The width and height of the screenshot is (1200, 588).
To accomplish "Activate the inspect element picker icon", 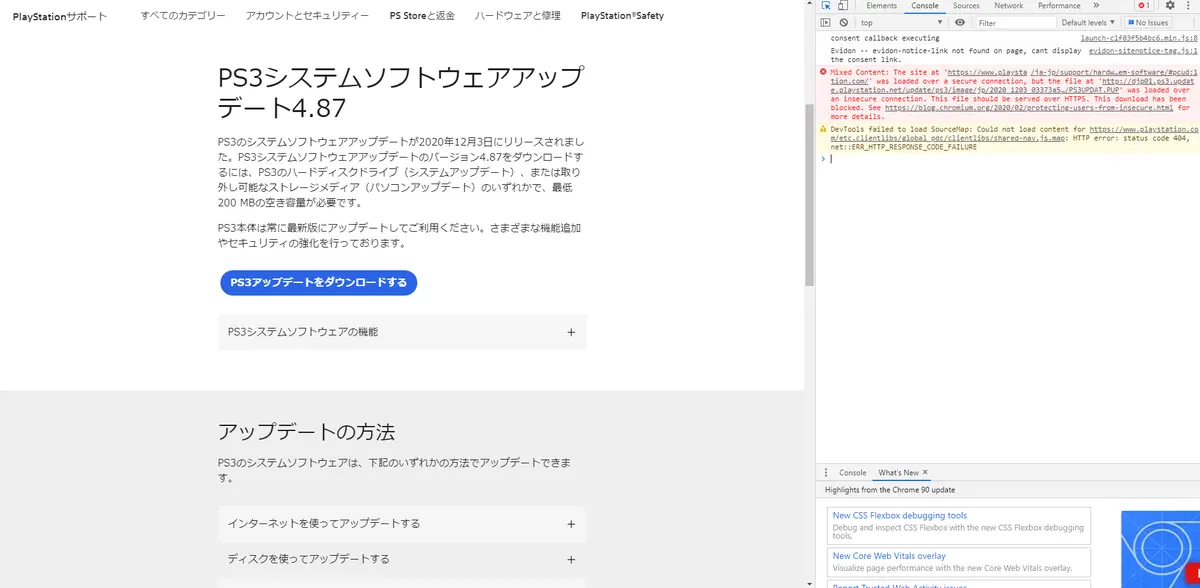I will pos(826,6).
